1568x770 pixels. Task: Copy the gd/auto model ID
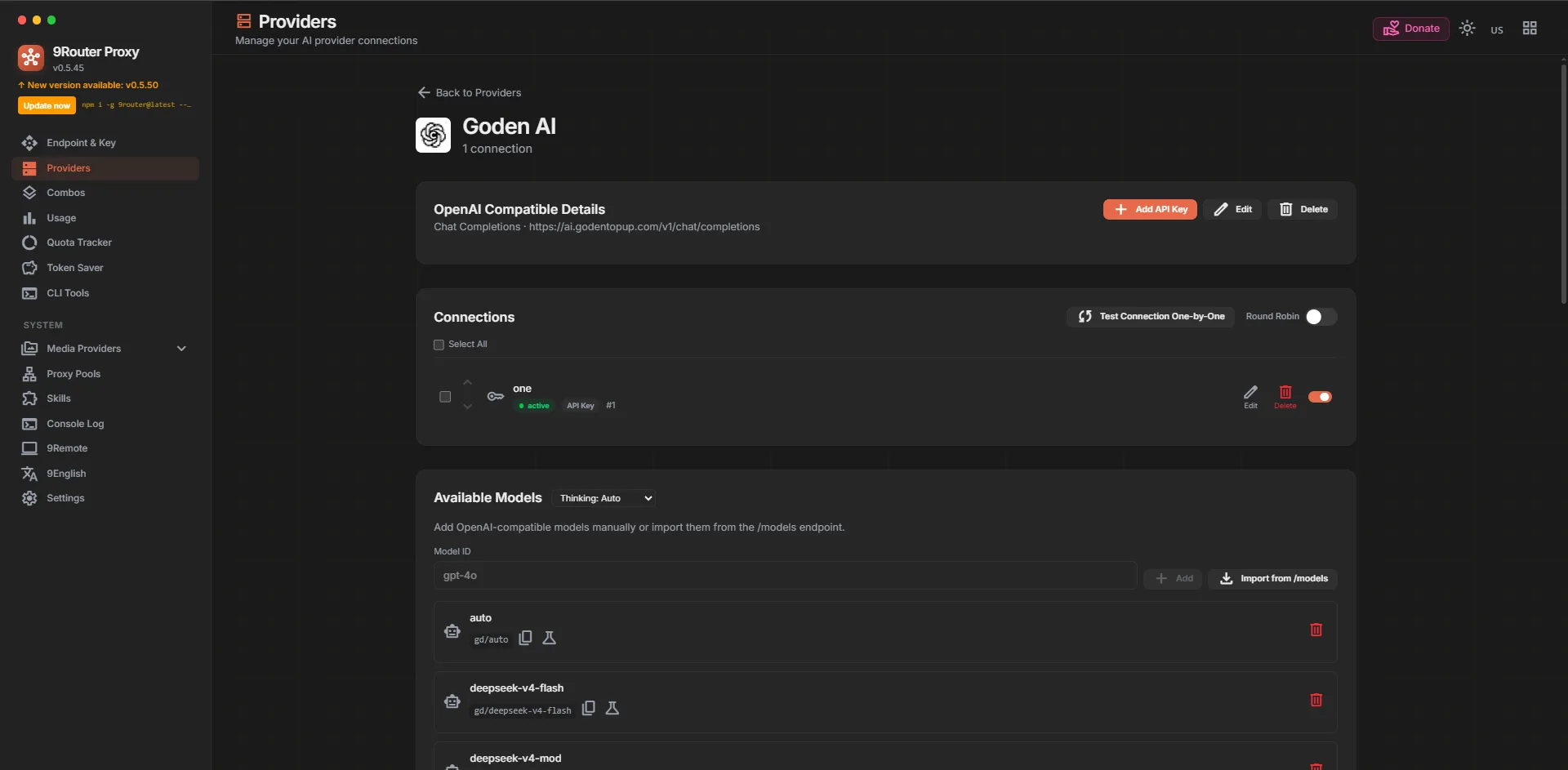pyautogui.click(x=525, y=638)
